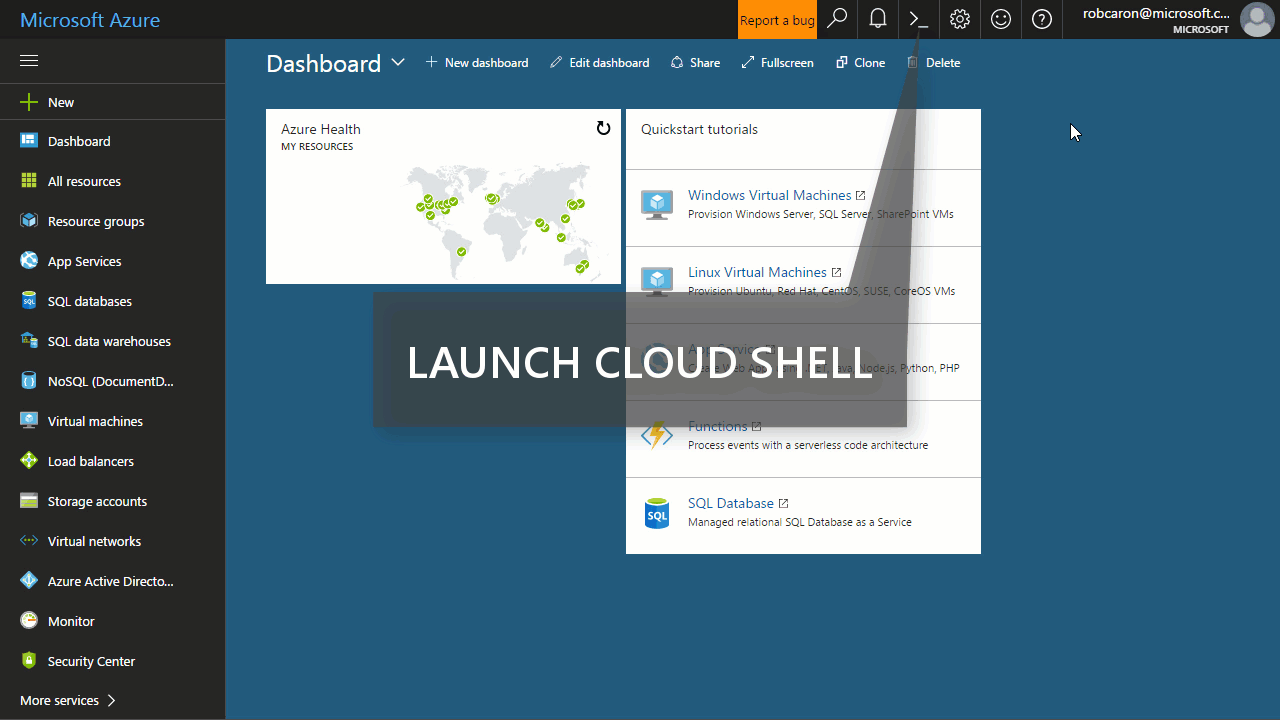Click the Resource groups cube icon
Screen dimensions: 1280x720
tap(29, 221)
